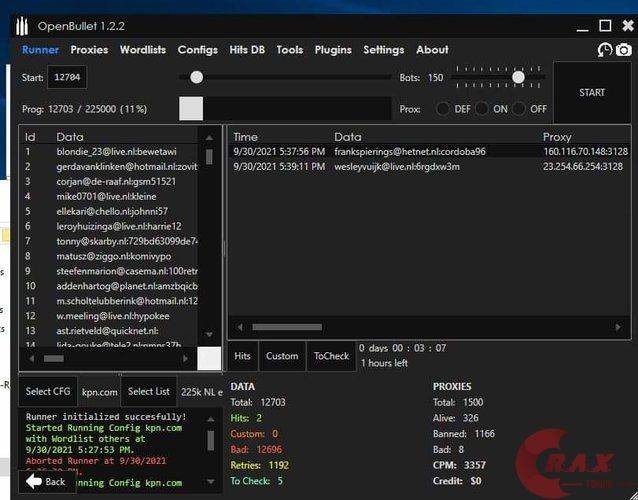This screenshot has width=638, height=500.
Task: Show the Custom results tab
Action: pos(282,356)
